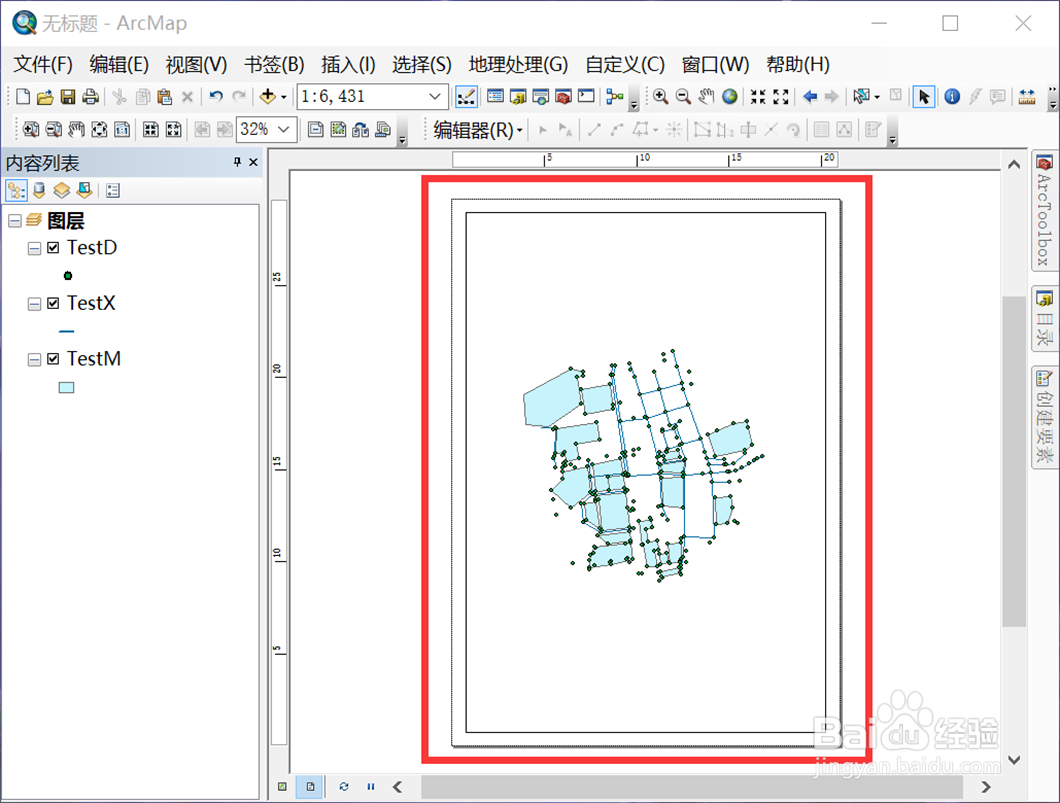Image resolution: width=1060 pixels, height=803 pixels.
Task: Select the map Zoom Out tool
Action: 683,97
